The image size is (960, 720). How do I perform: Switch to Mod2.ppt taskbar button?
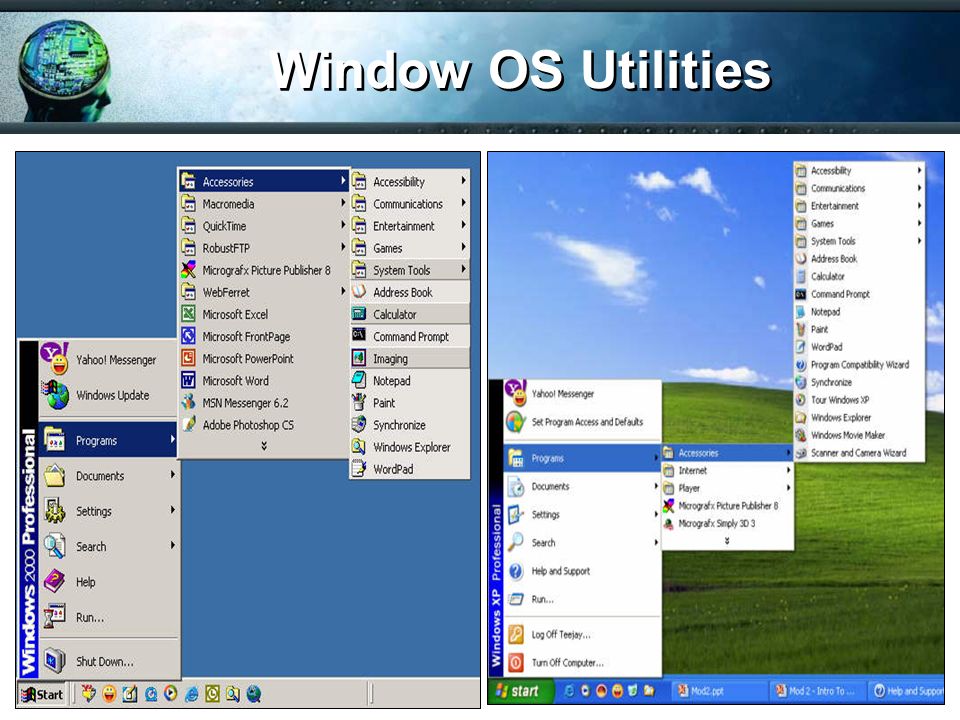coord(718,691)
